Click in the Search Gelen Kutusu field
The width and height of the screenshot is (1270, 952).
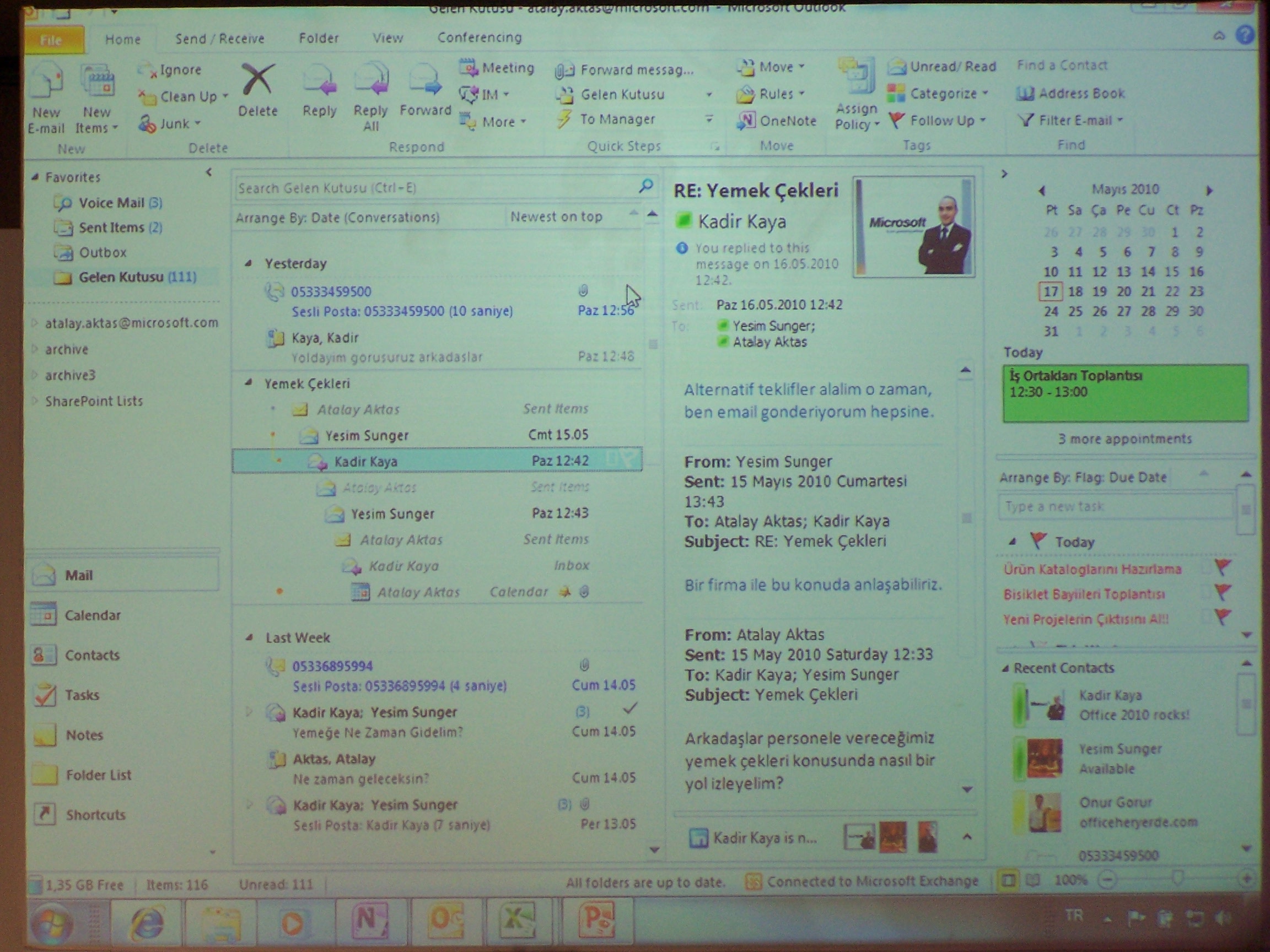point(437,188)
